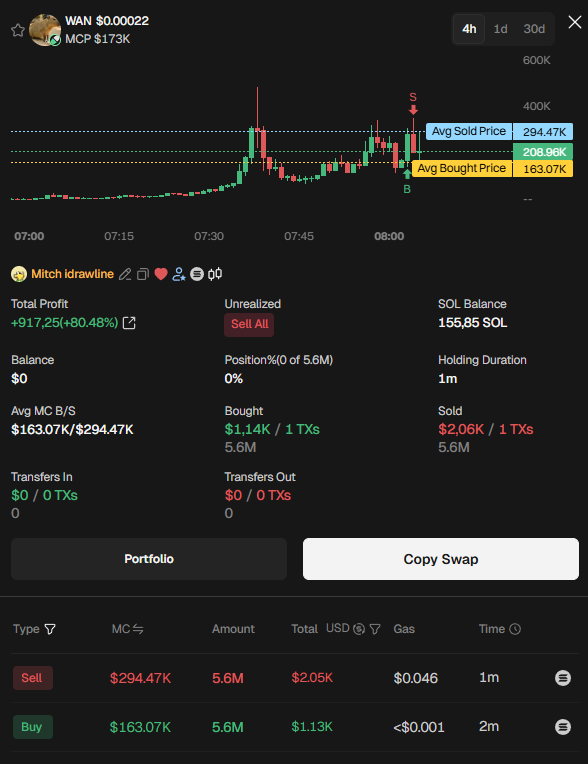
Task: Click the $294.47K MC cell
Action: click(x=140, y=678)
